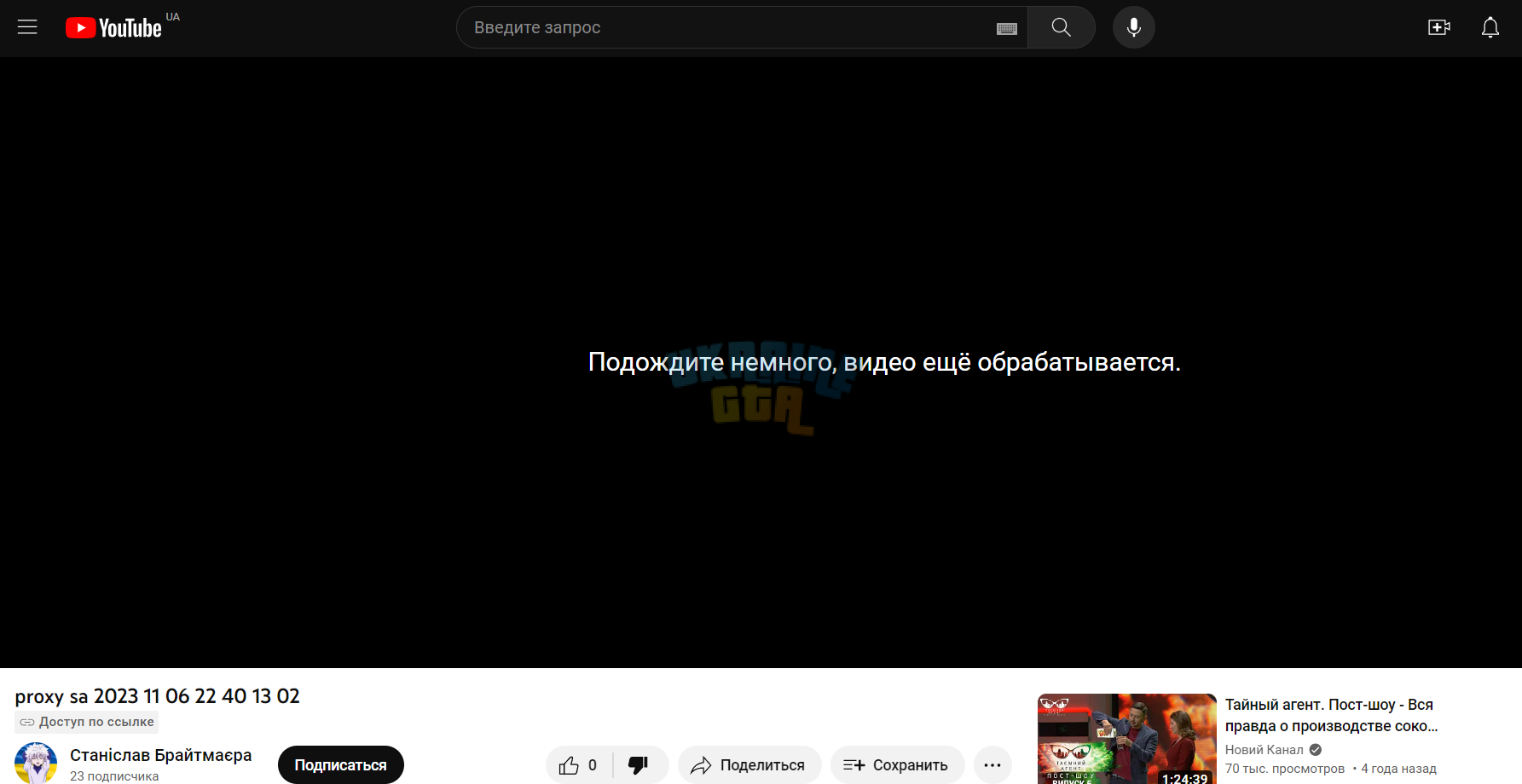Open the hamburger guide menu
Screen dimensions: 1522x784
[x=27, y=27]
